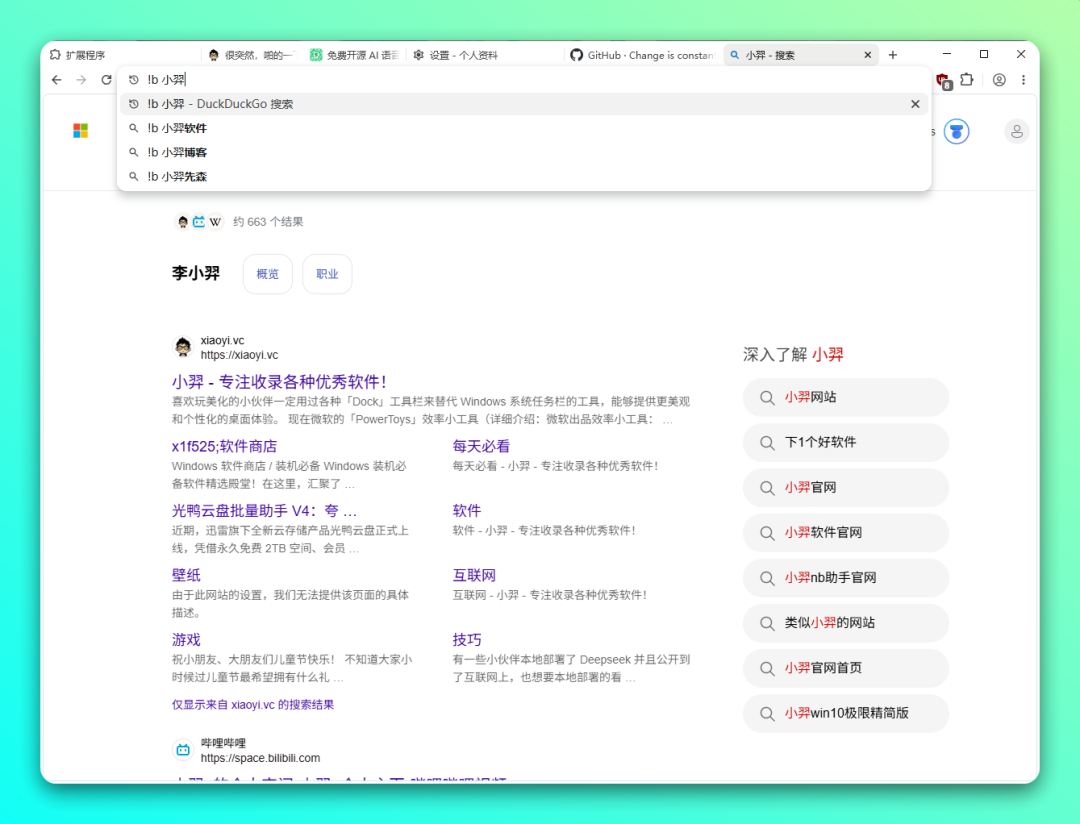Click the Bing sign-in person icon

(1017, 131)
